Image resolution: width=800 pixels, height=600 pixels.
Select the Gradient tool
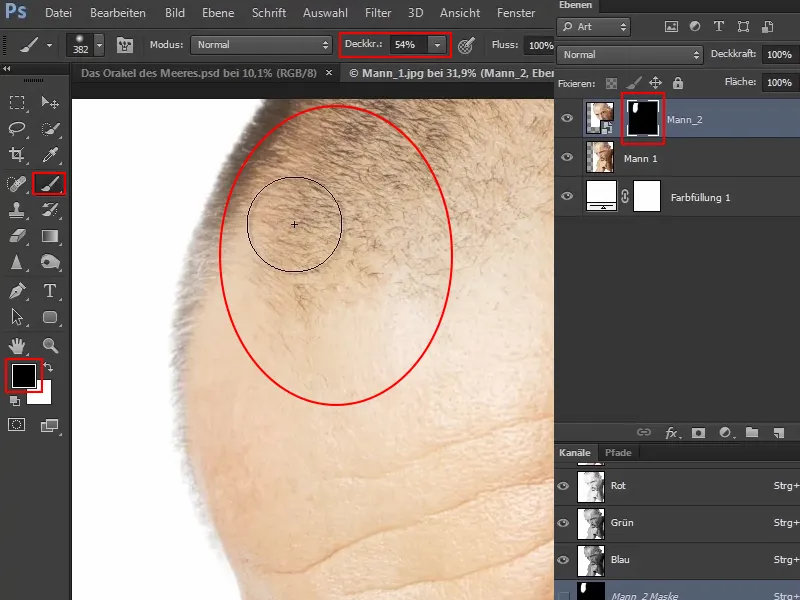pos(50,236)
